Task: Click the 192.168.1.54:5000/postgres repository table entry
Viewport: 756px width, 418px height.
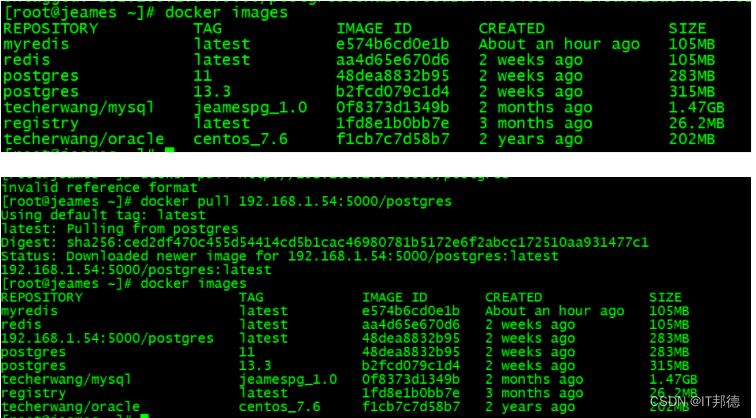Action: [108, 339]
